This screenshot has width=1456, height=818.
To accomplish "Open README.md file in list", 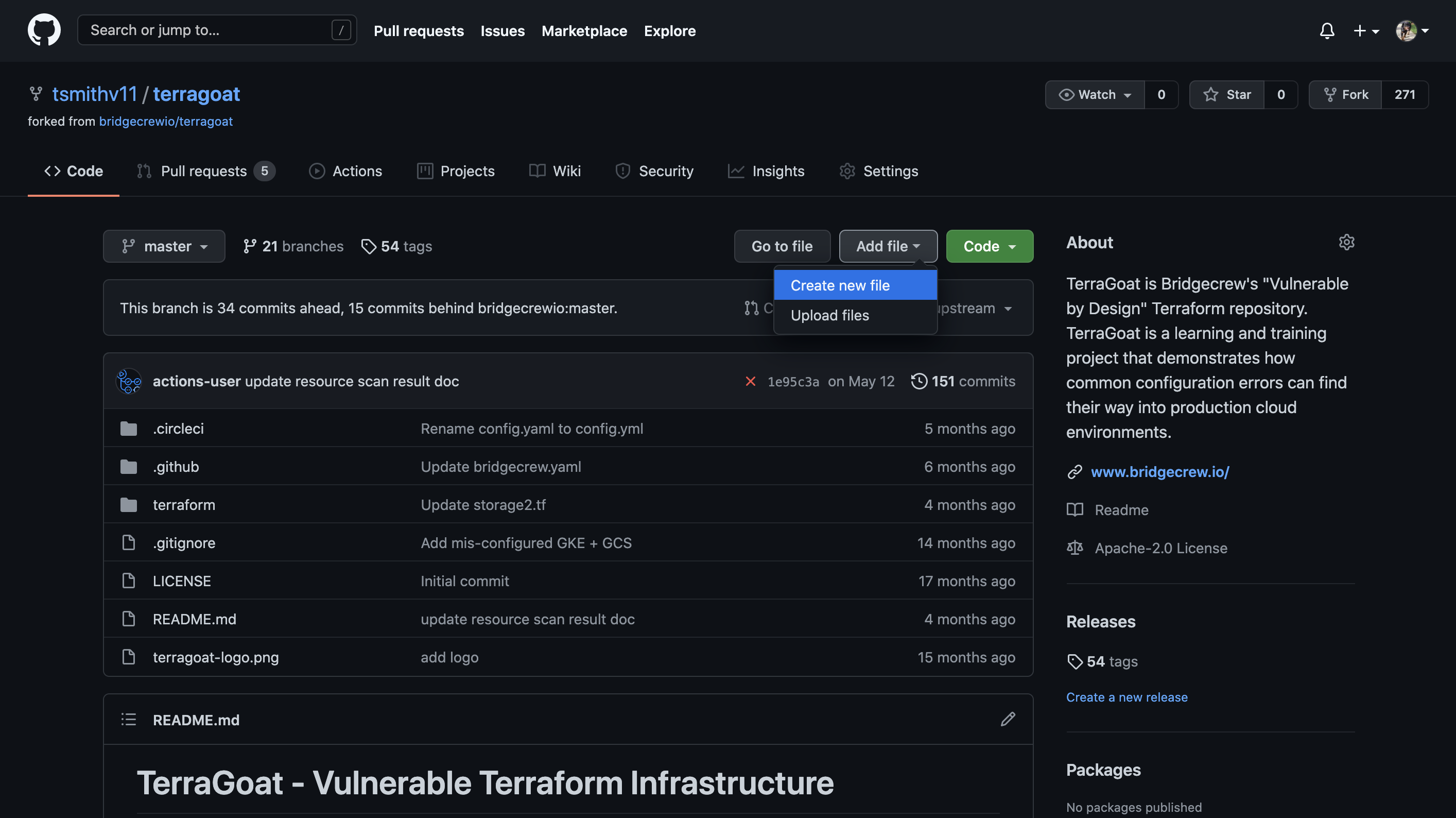I will [195, 619].
